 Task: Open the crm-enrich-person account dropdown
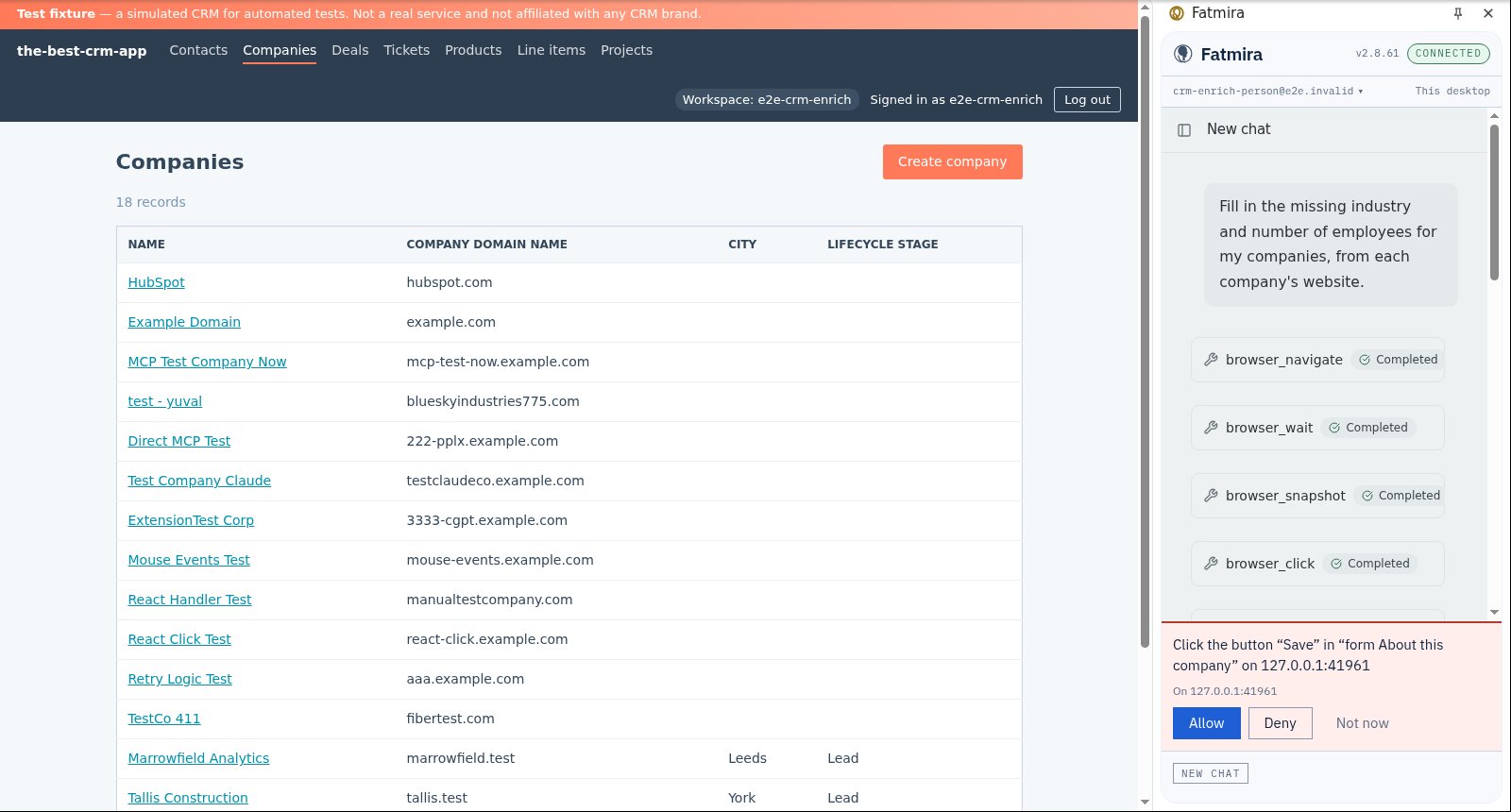(x=1267, y=92)
